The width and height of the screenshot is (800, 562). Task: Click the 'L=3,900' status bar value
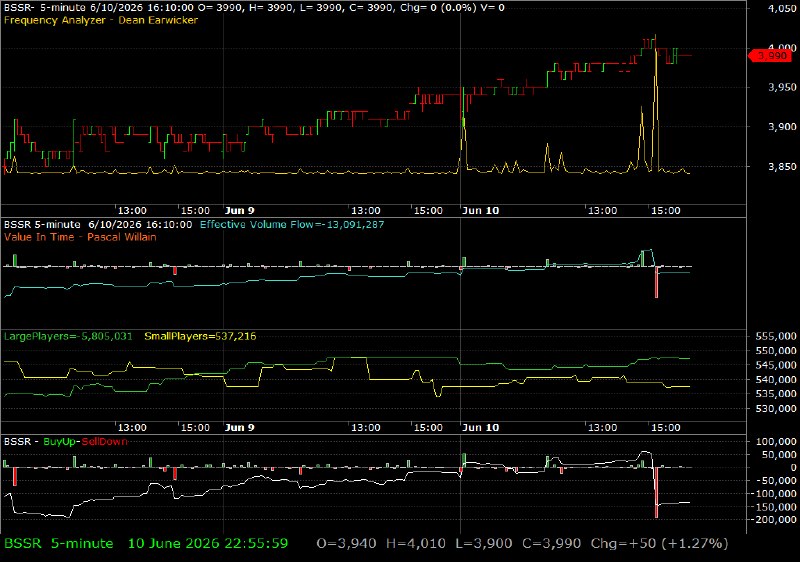pos(484,544)
